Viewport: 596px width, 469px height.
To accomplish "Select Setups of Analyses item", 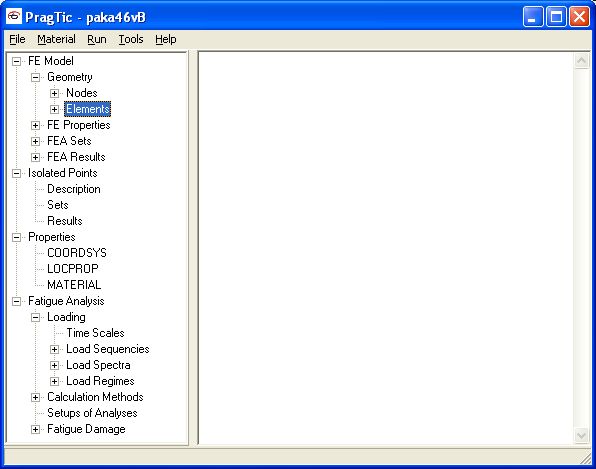I will (92, 413).
